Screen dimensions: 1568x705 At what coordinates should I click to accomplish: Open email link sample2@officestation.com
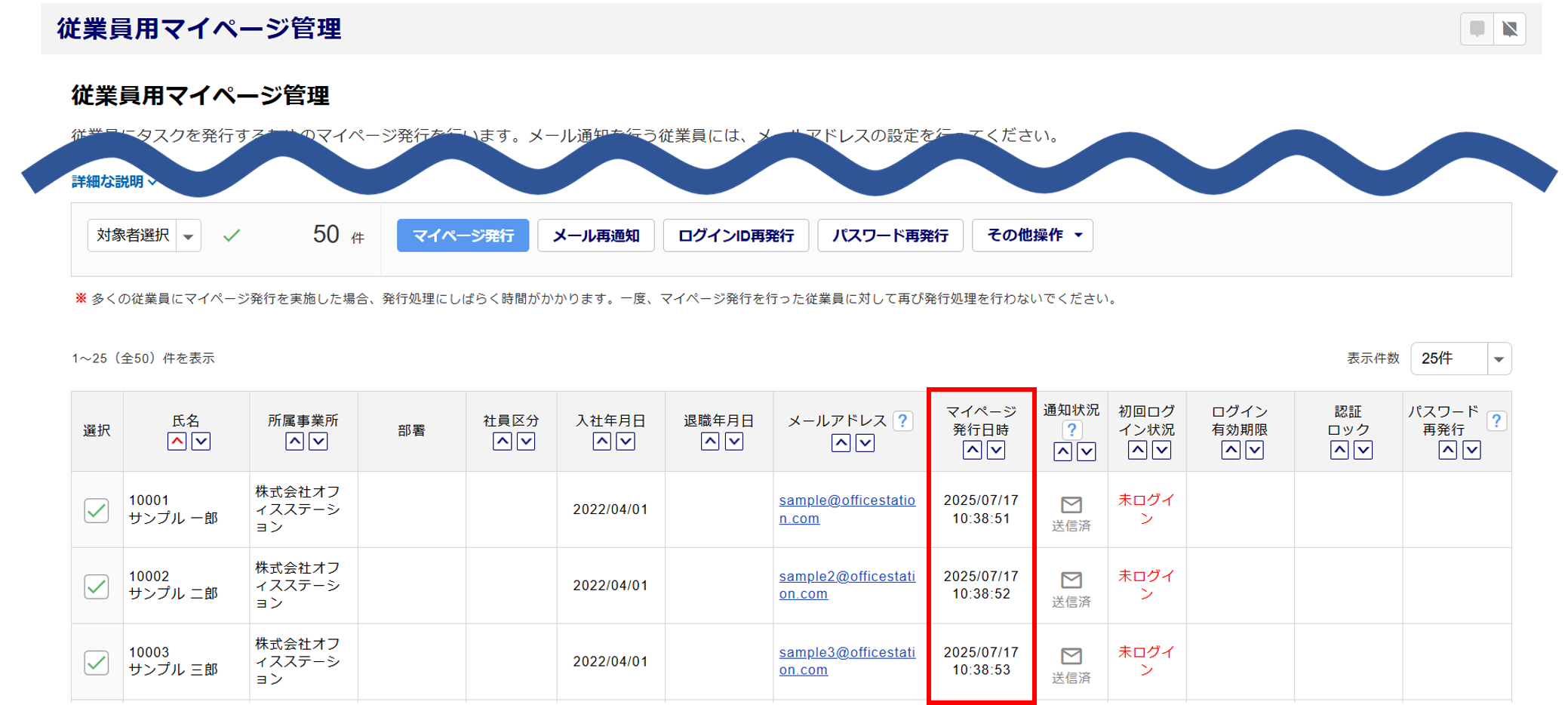[847, 585]
